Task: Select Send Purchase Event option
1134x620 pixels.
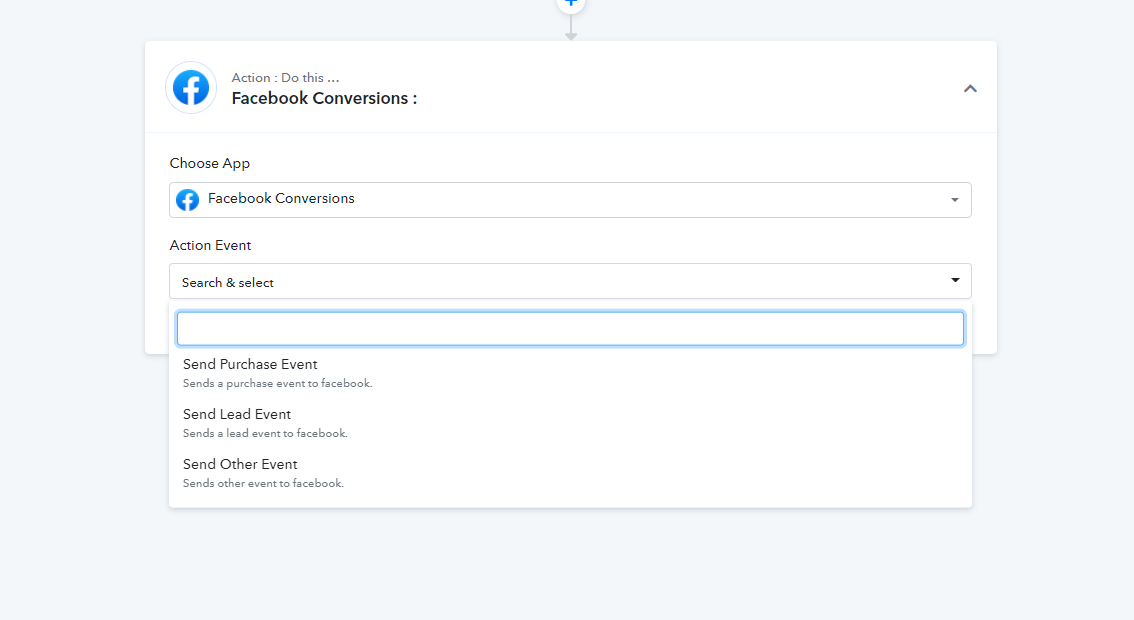Action: pos(570,373)
